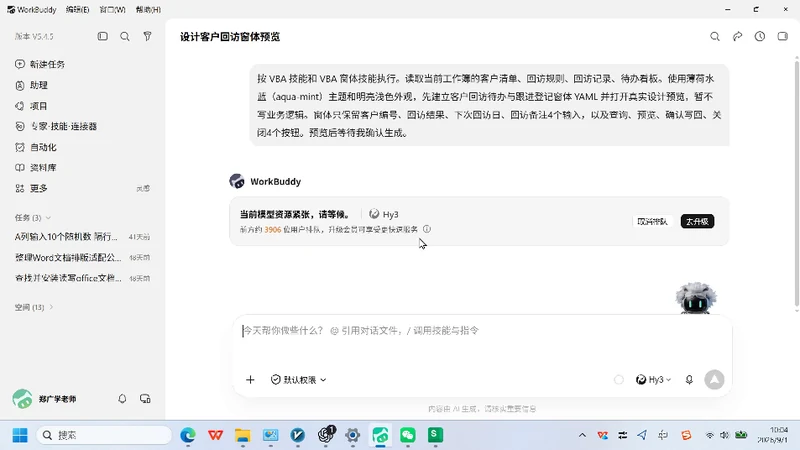The image size is (800, 450).
Task: Expand the 更多 menu
Action: 32,189
